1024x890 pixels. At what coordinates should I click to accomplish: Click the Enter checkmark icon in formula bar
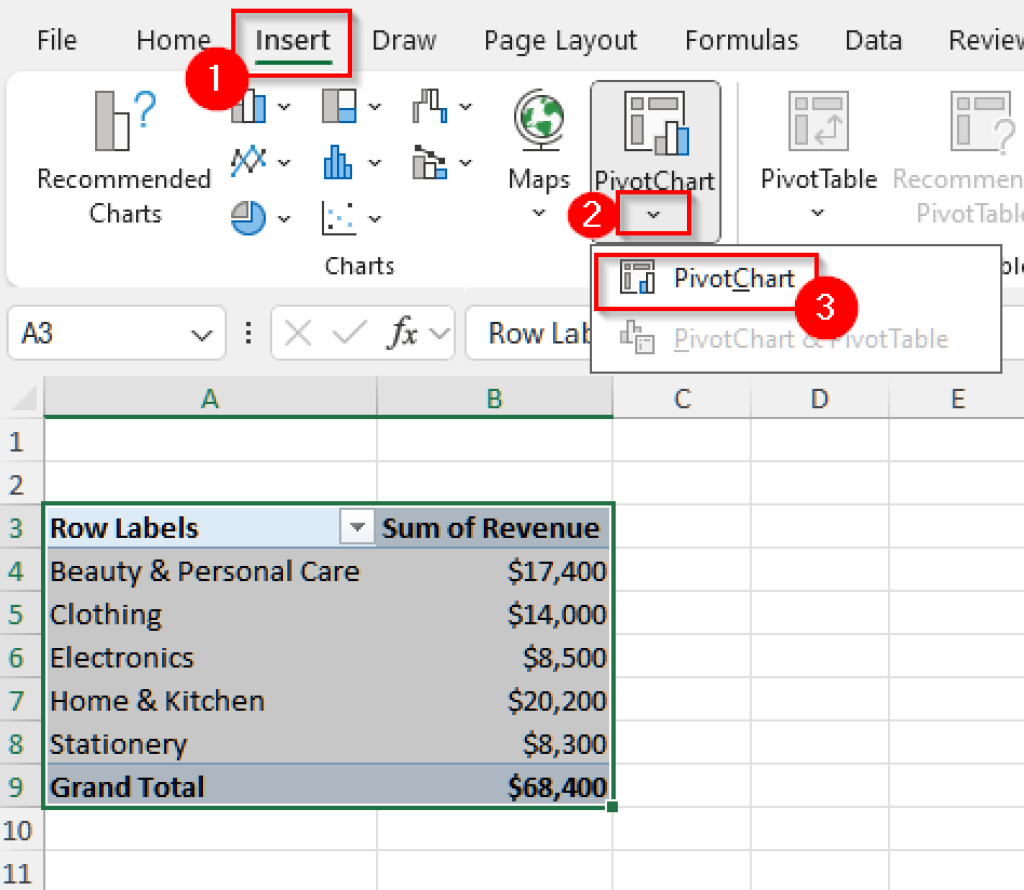tap(349, 334)
